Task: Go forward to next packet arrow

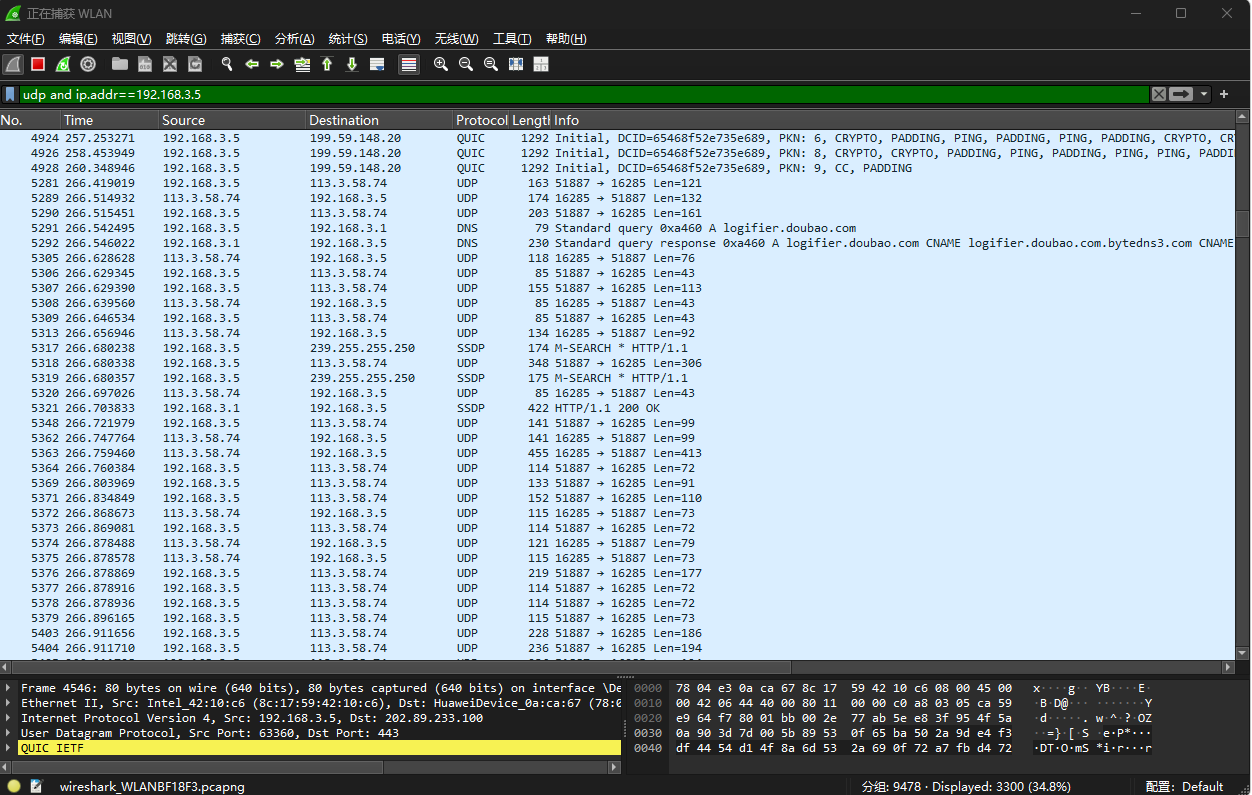Action: click(x=277, y=64)
